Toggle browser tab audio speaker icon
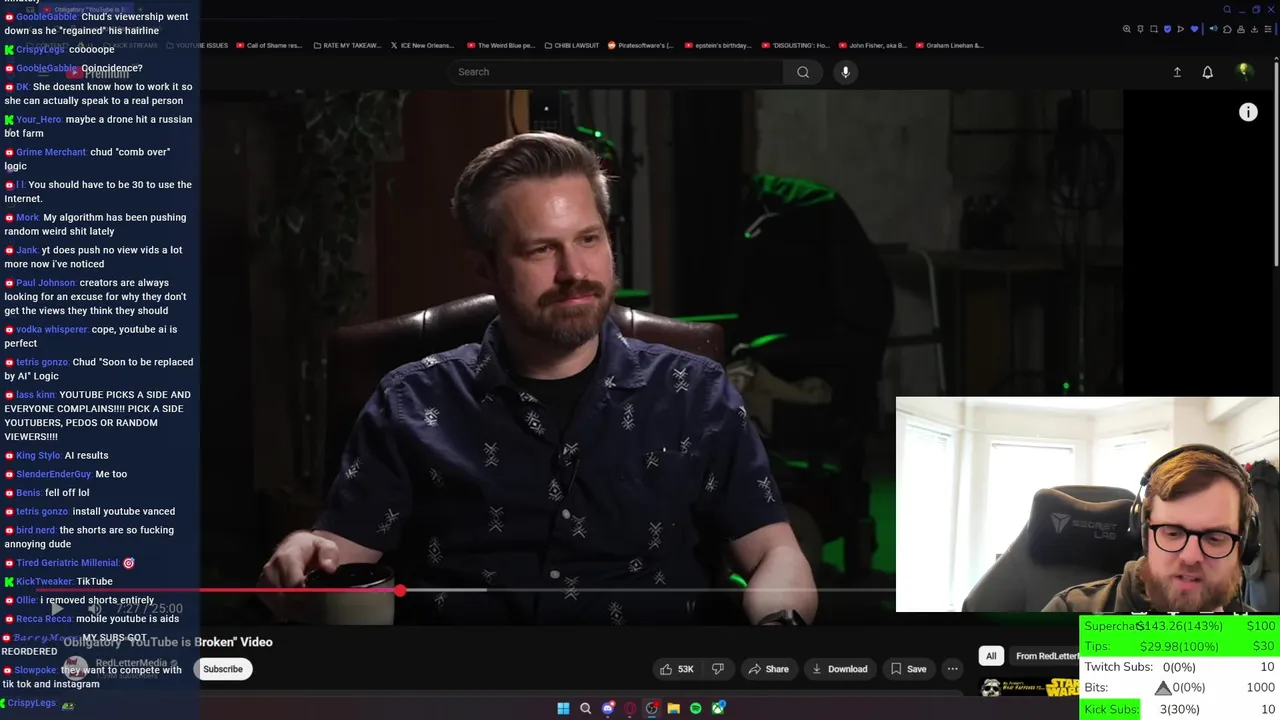The image size is (1280, 720). (x=1214, y=29)
